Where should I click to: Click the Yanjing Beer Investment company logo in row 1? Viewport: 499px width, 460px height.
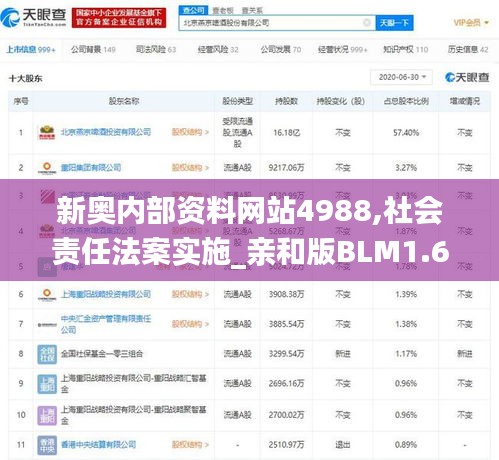[47, 133]
